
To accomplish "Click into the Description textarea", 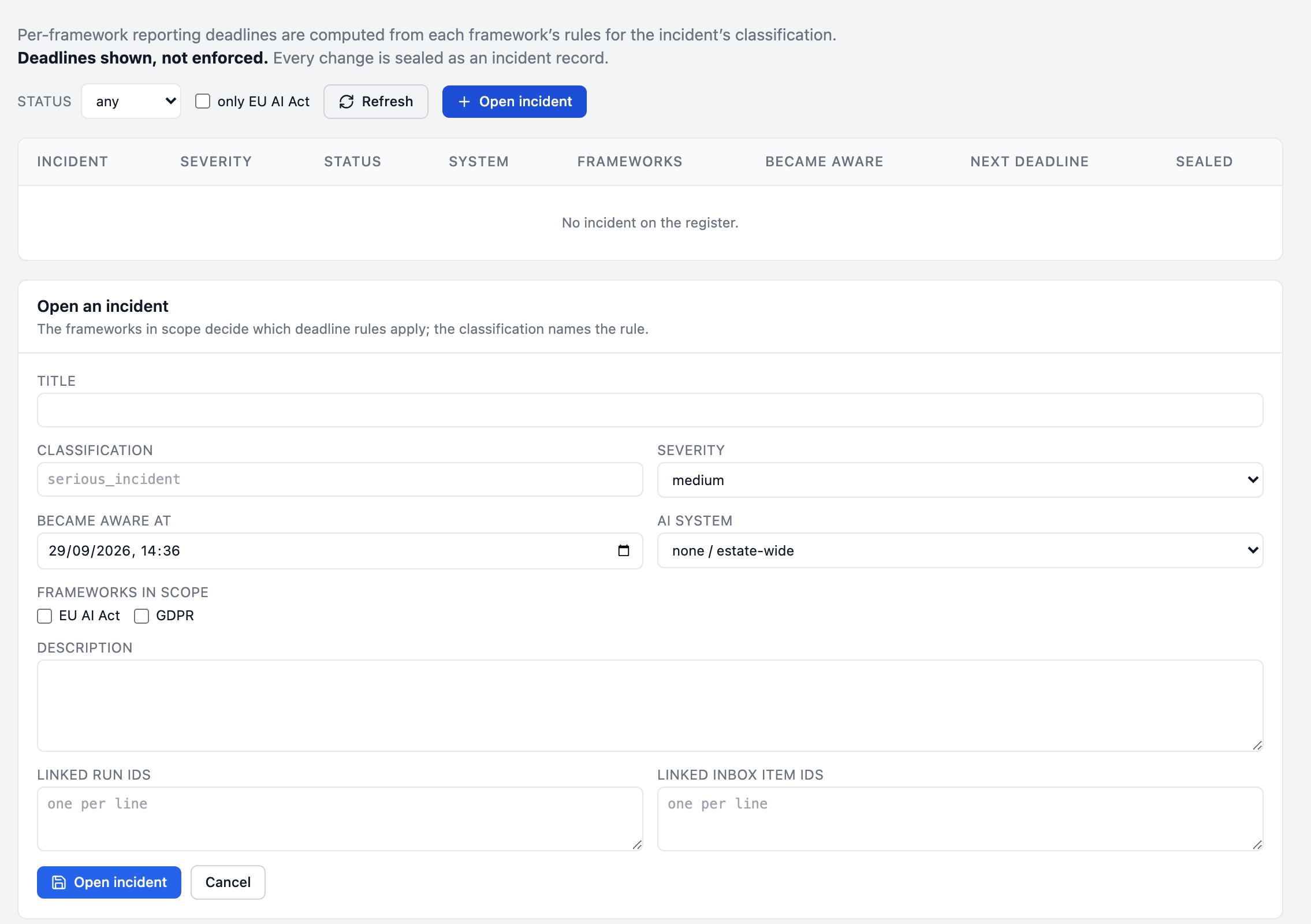I will click(650, 706).
